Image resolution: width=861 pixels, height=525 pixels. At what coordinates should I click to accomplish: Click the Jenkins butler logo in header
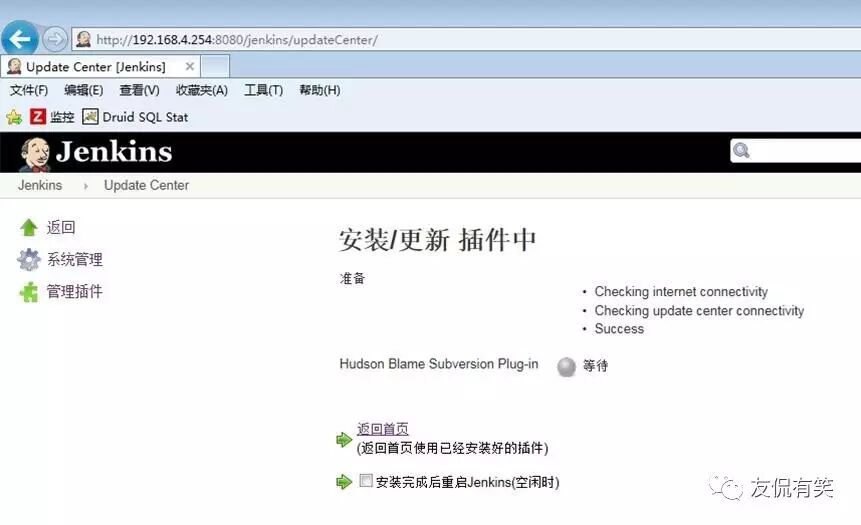click(35, 154)
